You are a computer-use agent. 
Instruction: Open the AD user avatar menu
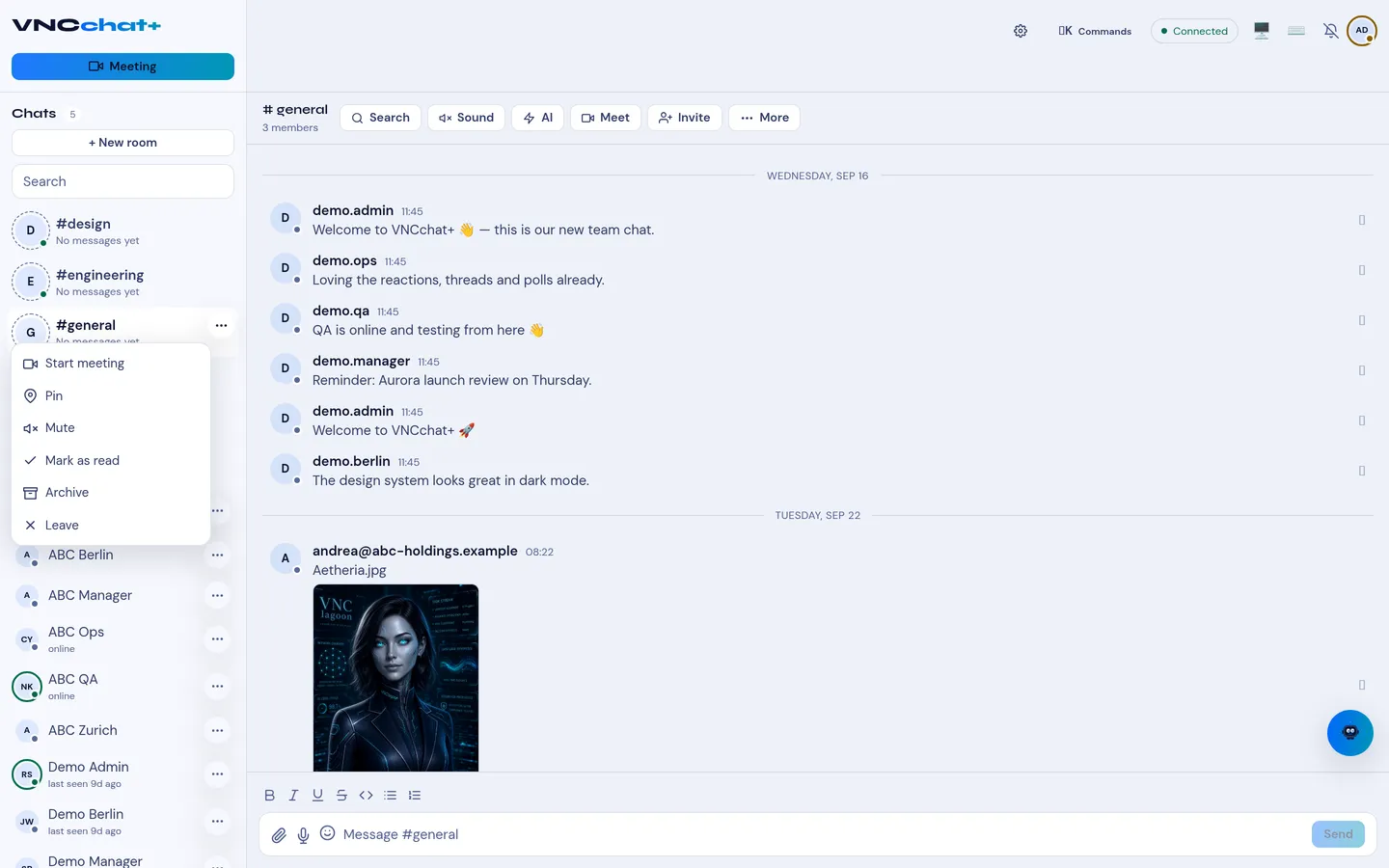tap(1362, 31)
